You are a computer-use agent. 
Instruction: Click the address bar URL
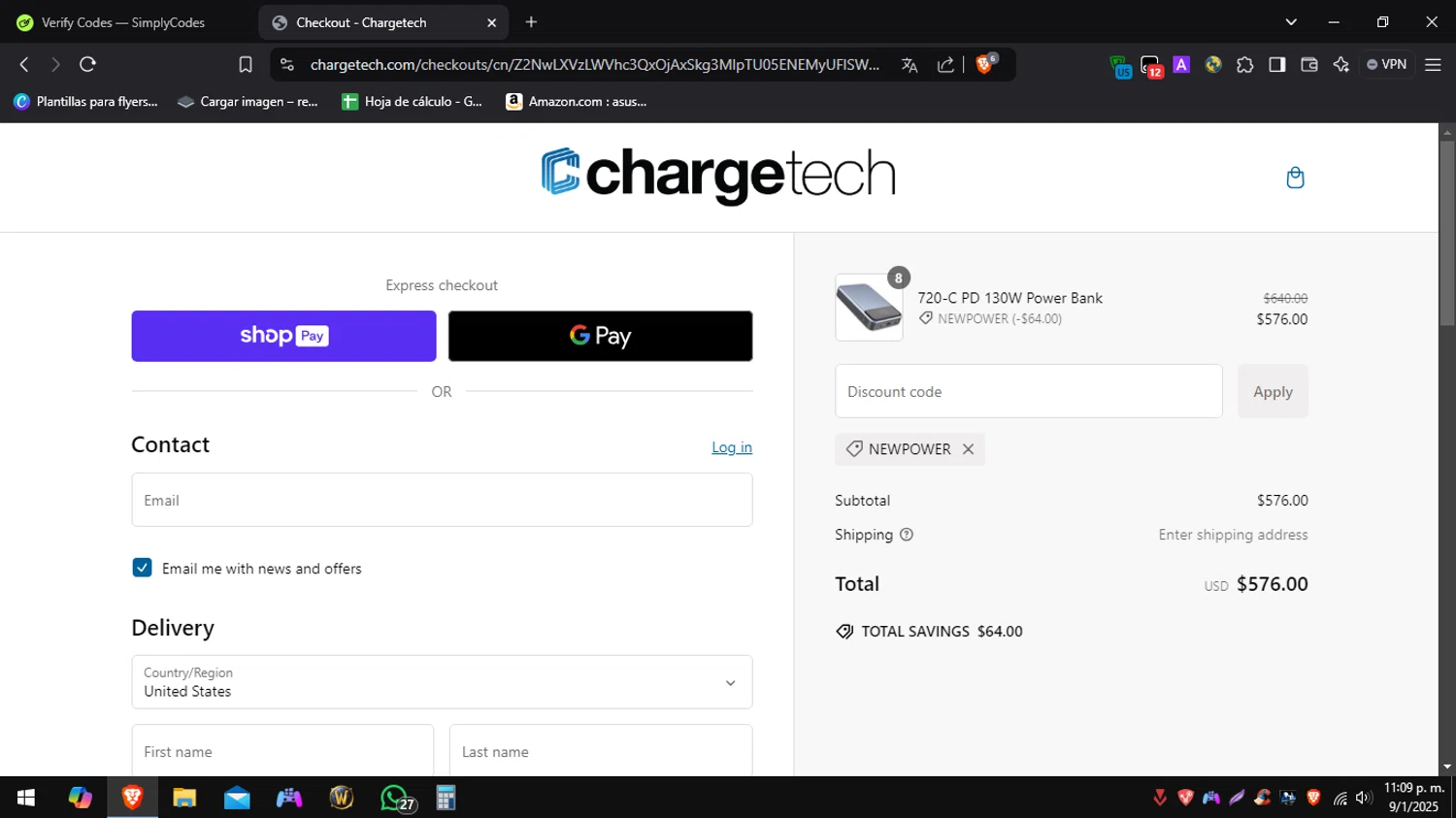pyautogui.click(x=595, y=65)
